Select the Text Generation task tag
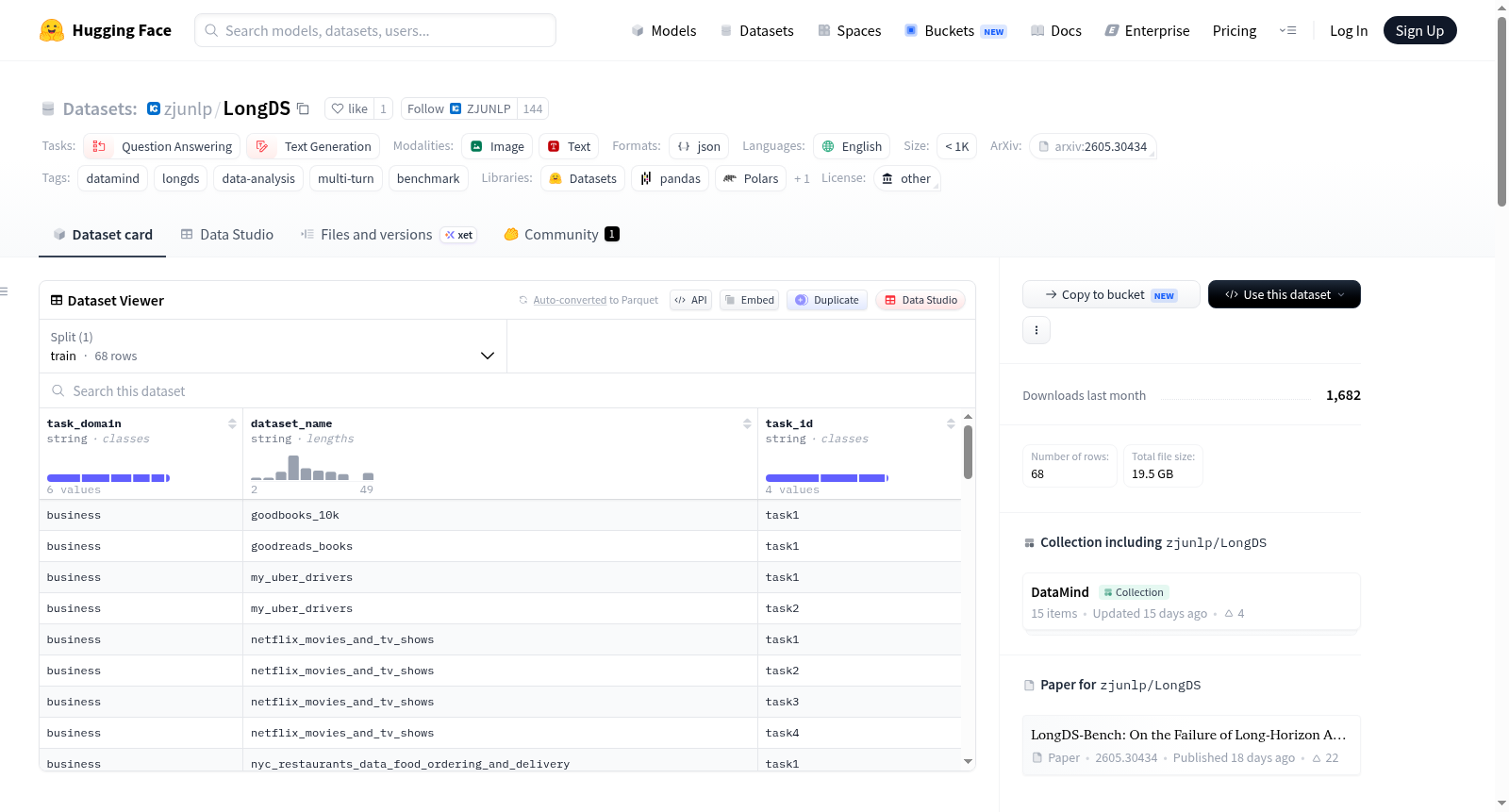Image resolution: width=1509 pixels, height=812 pixels. (313, 146)
